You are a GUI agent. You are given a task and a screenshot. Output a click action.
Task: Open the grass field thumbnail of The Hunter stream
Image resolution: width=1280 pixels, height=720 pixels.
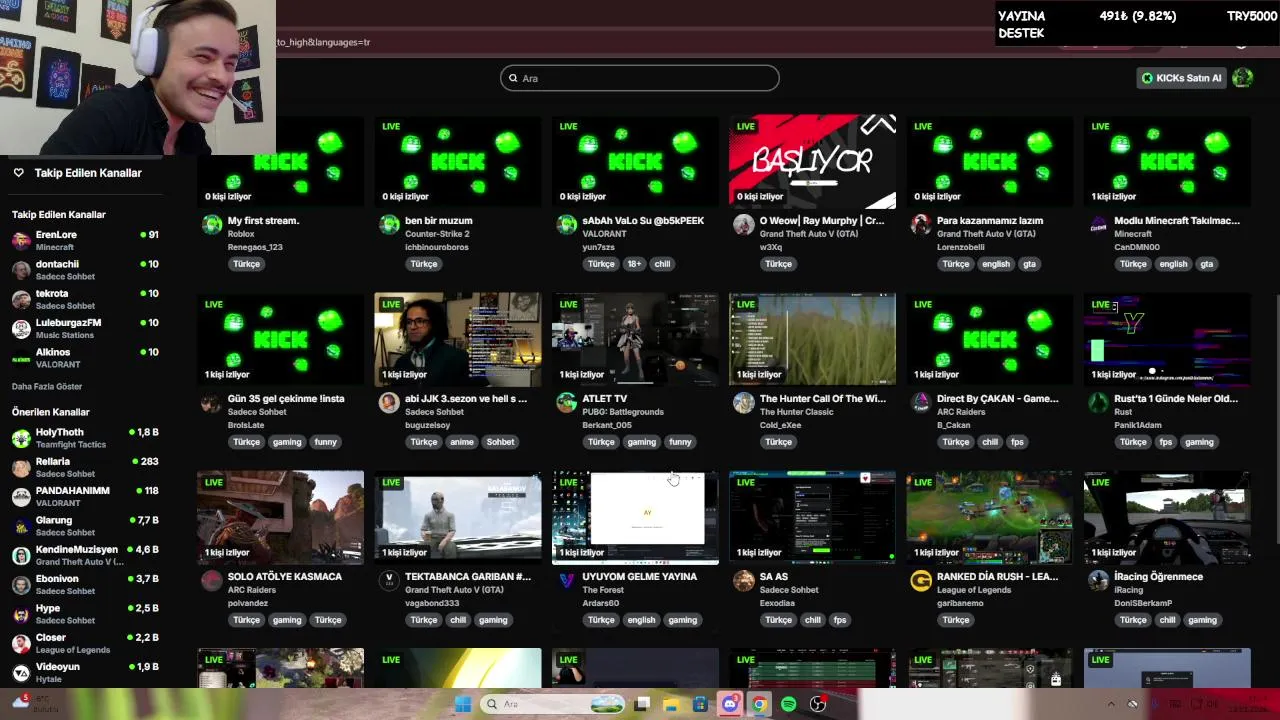(813, 339)
